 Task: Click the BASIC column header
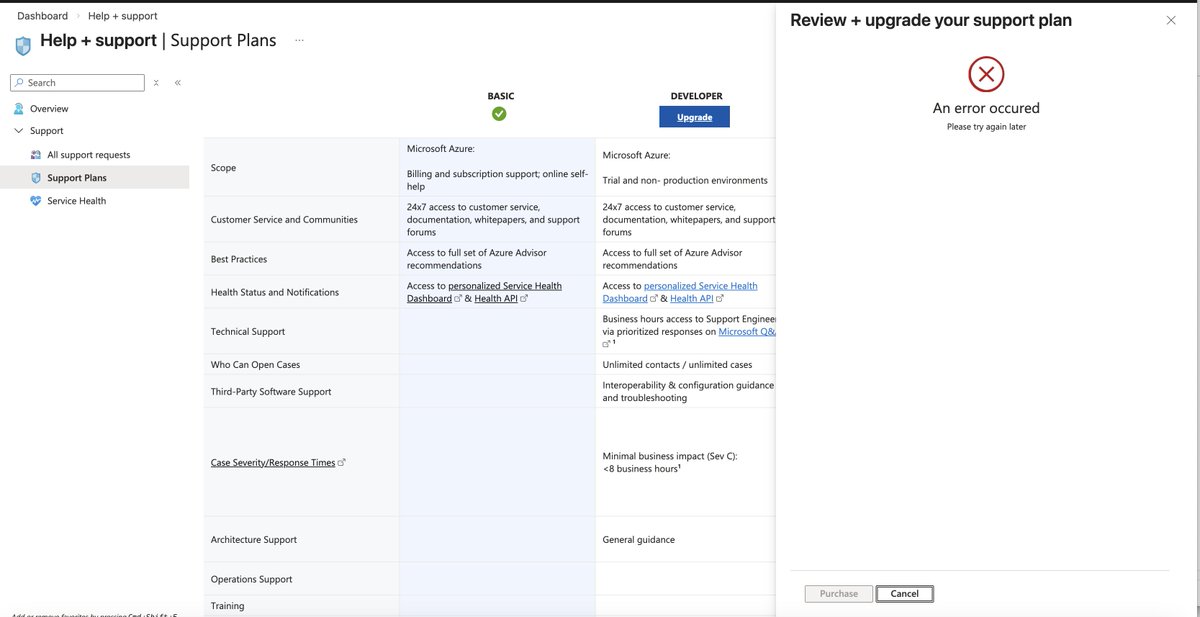tap(501, 96)
